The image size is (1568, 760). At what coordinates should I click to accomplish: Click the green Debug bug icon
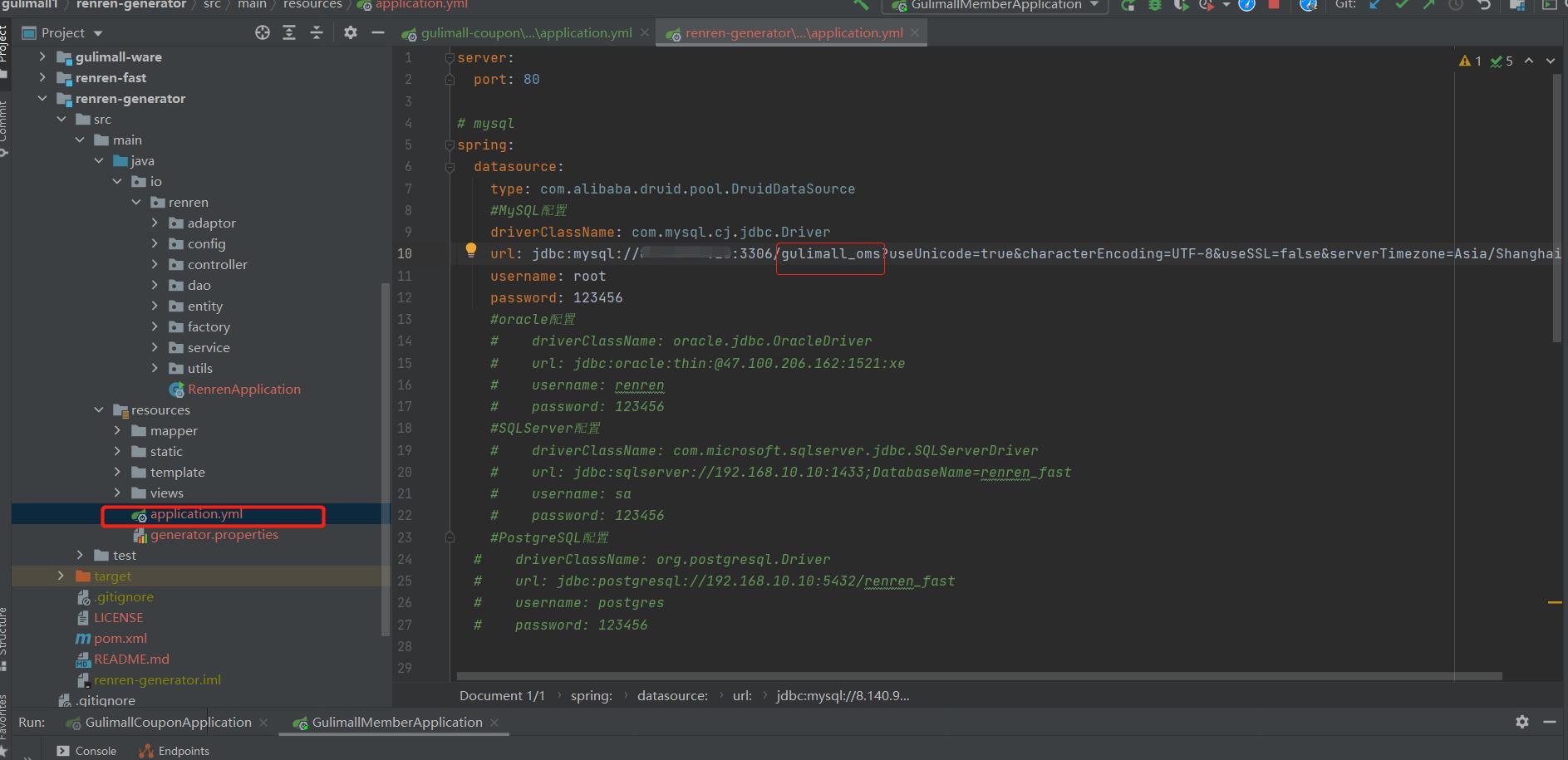click(1155, 5)
